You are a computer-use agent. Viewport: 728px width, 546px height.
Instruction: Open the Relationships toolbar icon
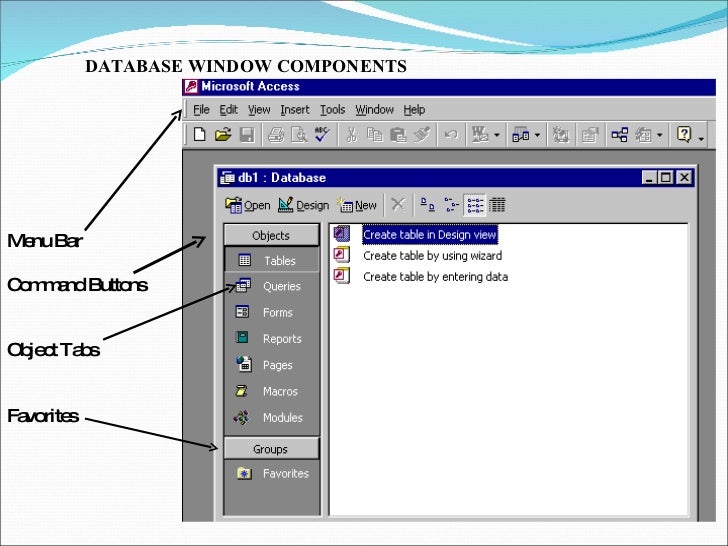619,135
